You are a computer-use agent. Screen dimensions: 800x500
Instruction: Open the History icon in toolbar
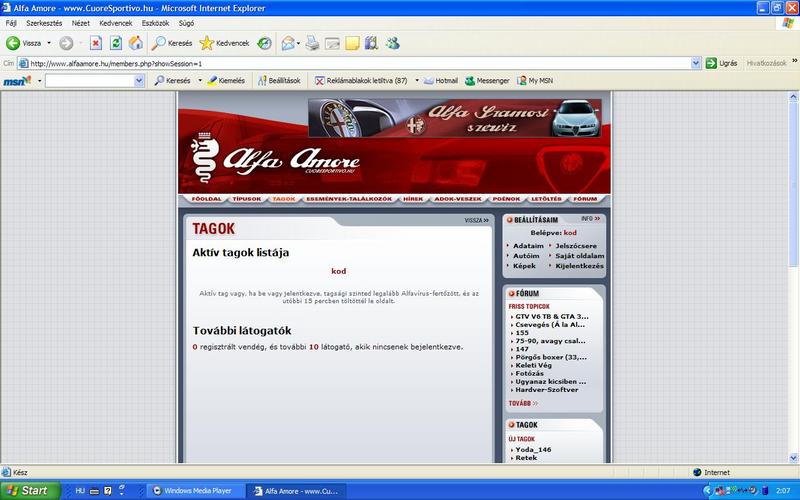[264, 43]
